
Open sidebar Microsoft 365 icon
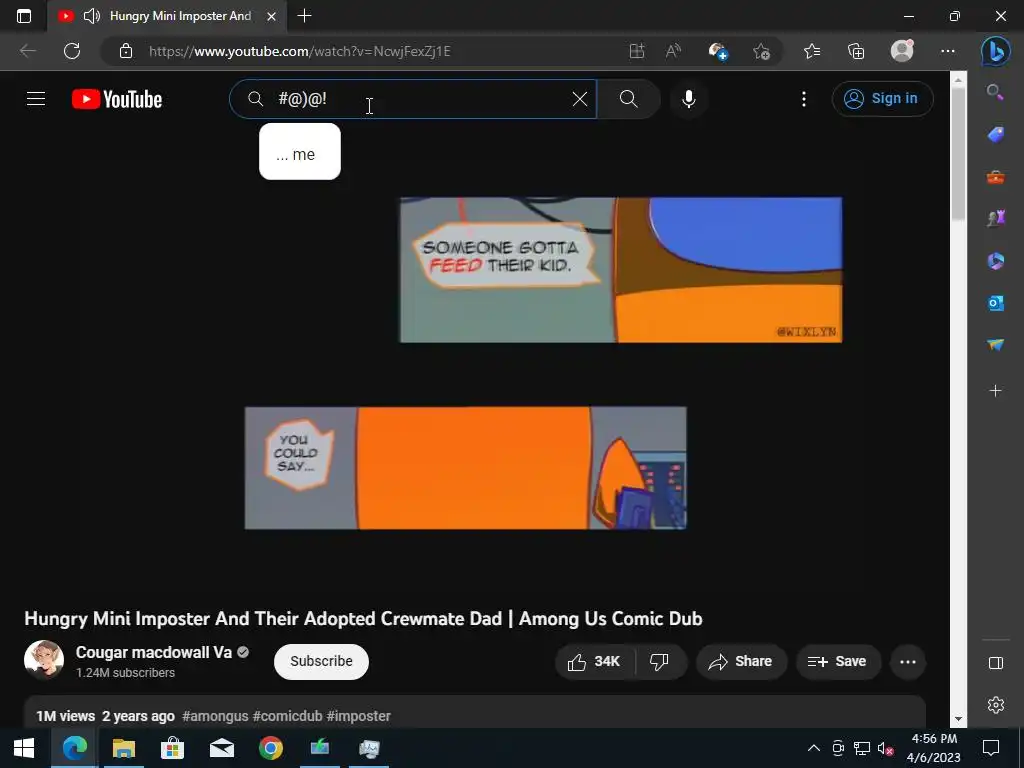click(995, 261)
